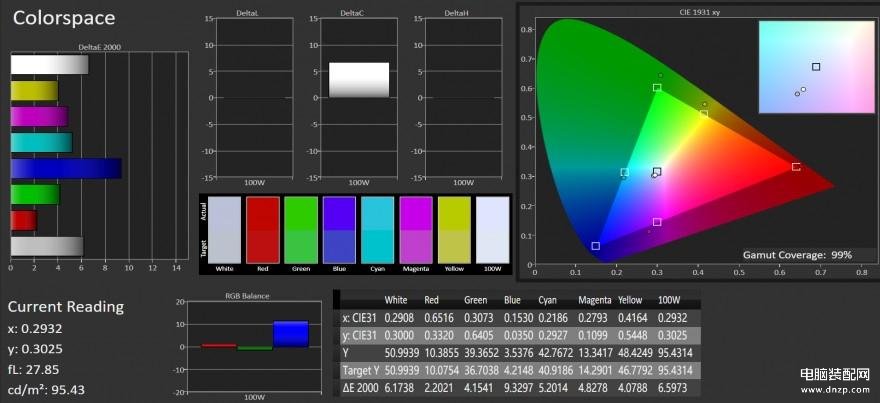880x403 pixels.
Task: Click the red bar in DeltaE 2000 chart
Action: (x=24, y=221)
